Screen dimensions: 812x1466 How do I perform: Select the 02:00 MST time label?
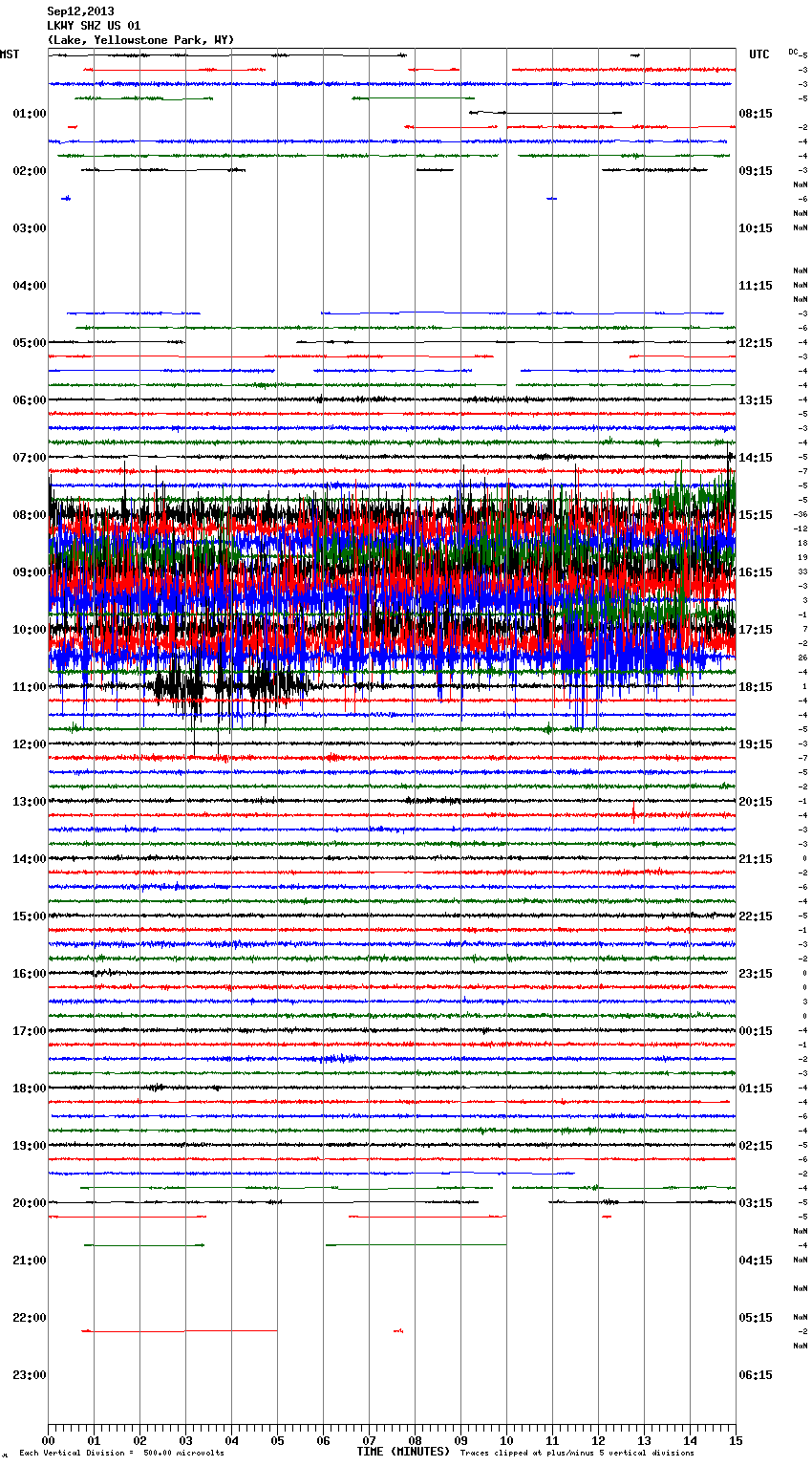30,171
